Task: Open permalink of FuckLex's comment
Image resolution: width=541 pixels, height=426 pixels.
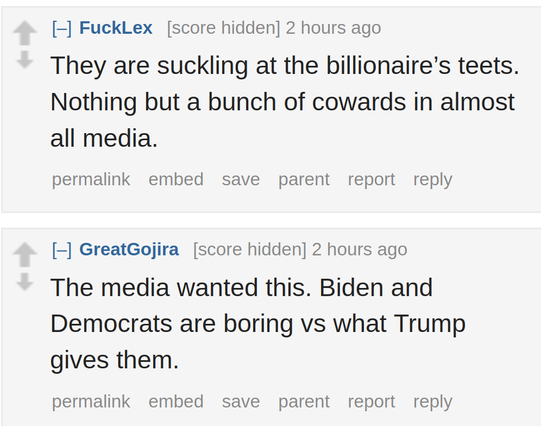Action: point(91,179)
